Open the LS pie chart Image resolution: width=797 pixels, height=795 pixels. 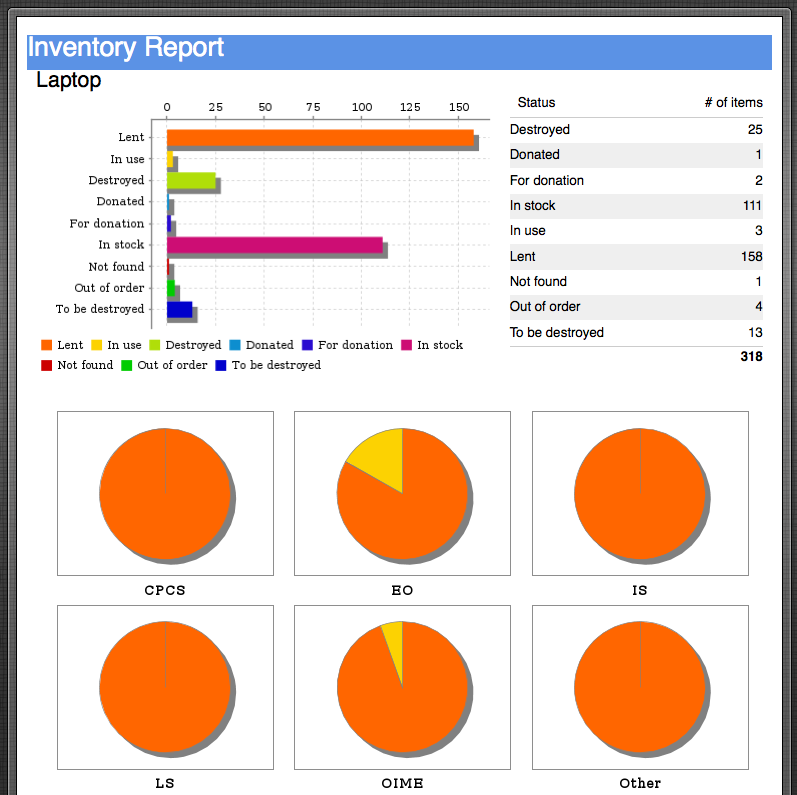(x=165, y=687)
